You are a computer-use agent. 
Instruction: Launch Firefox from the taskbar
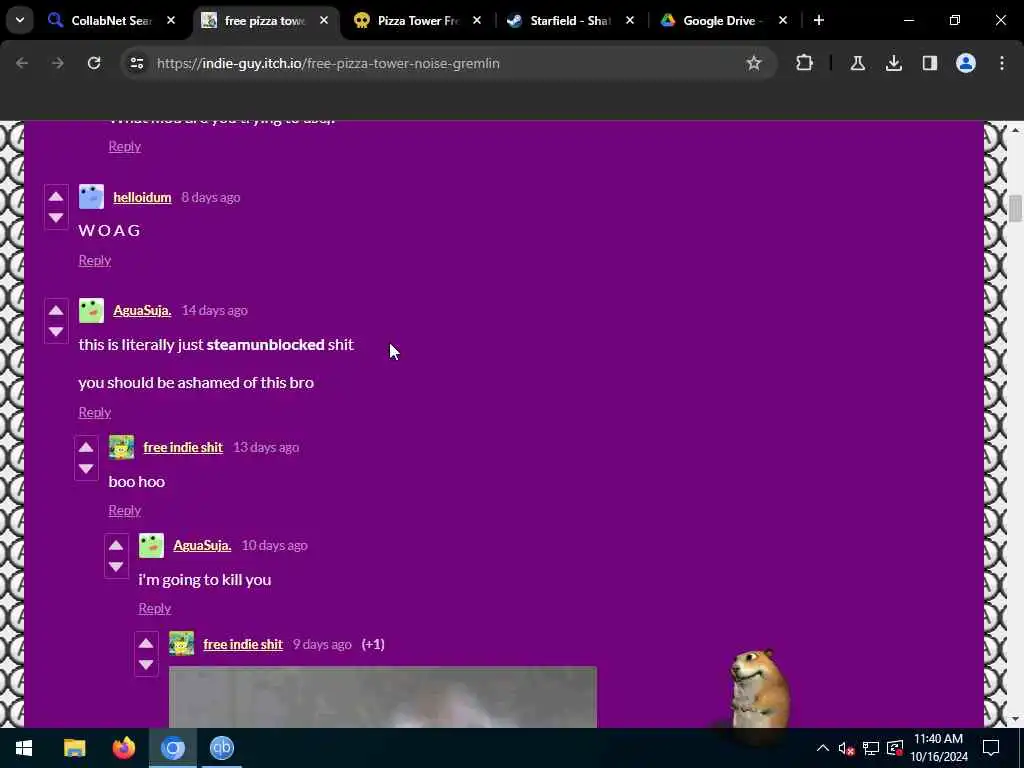(123, 748)
